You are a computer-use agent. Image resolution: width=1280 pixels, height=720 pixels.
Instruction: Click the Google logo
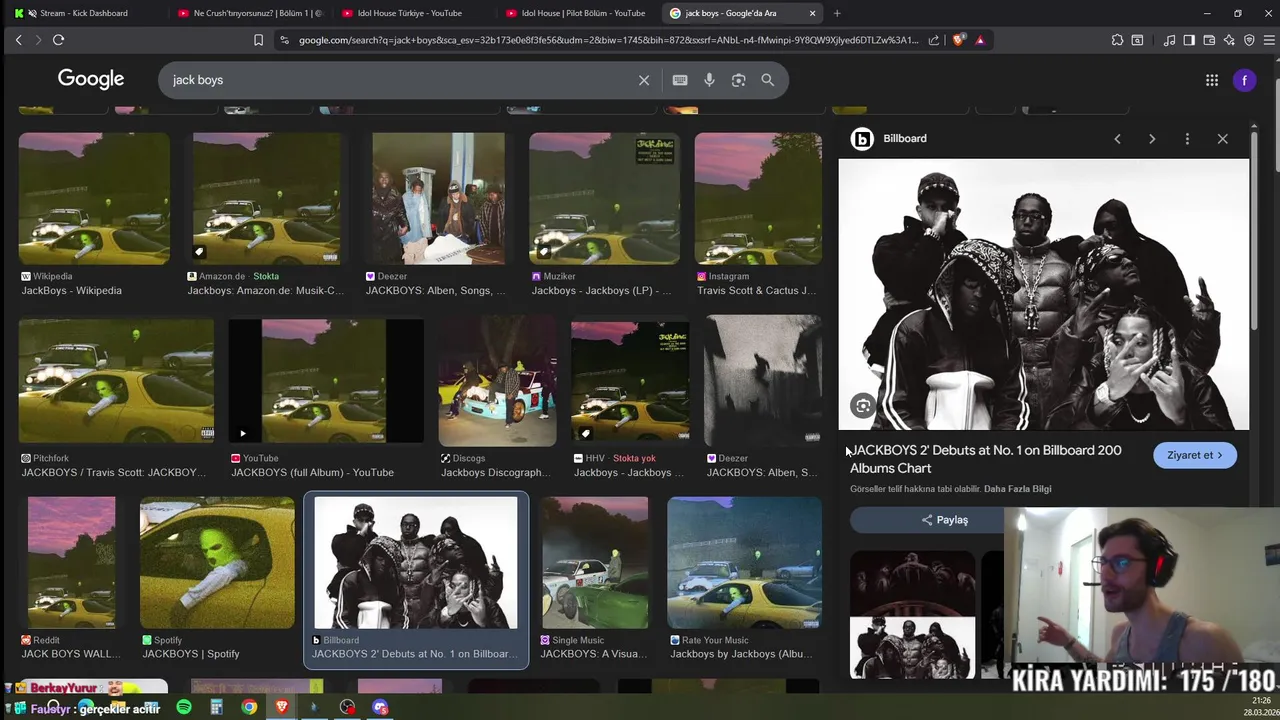coord(91,79)
